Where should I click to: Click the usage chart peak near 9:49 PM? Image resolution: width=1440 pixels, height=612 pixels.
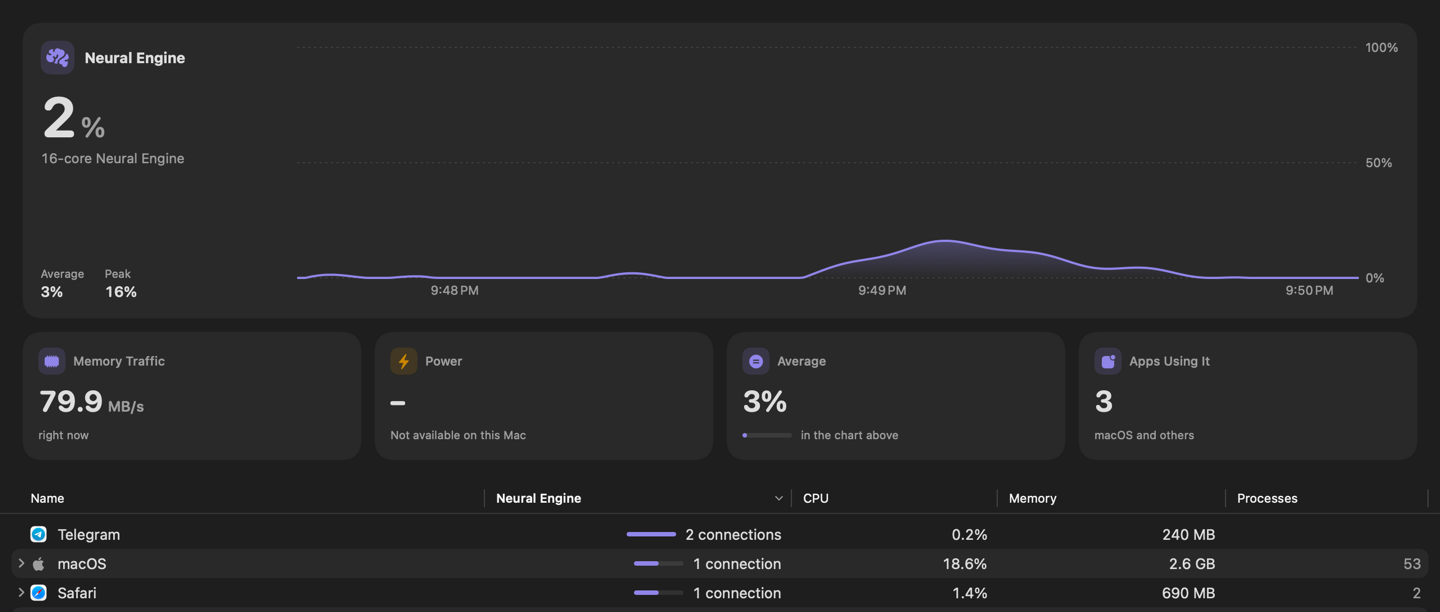[x=944, y=242]
